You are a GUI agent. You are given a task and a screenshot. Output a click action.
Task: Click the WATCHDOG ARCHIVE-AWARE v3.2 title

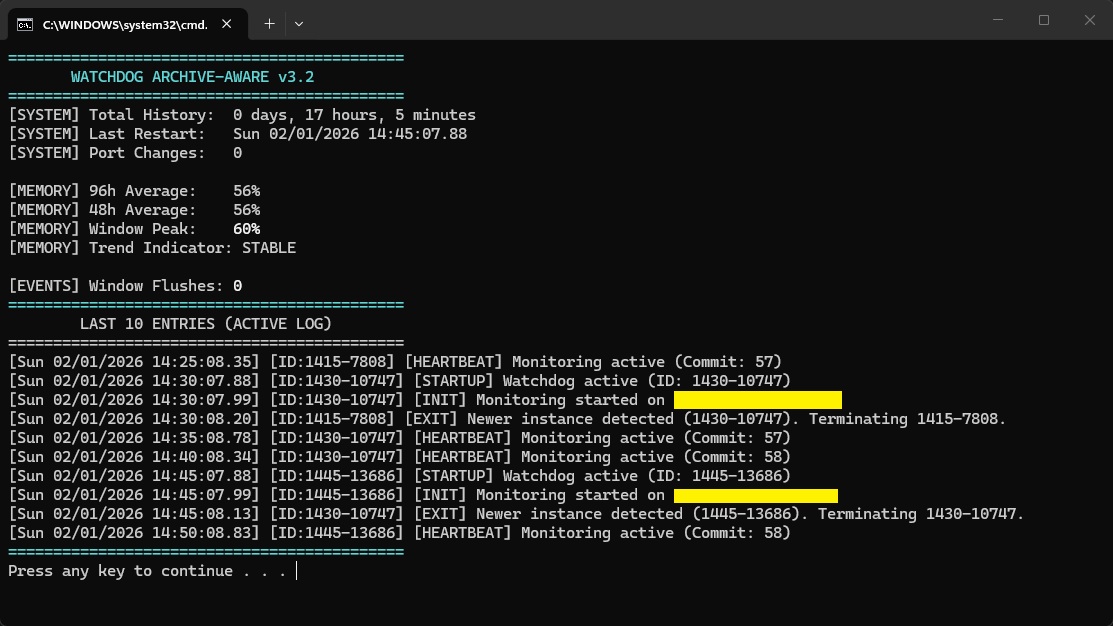pyautogui.click(x=192, y=77)
